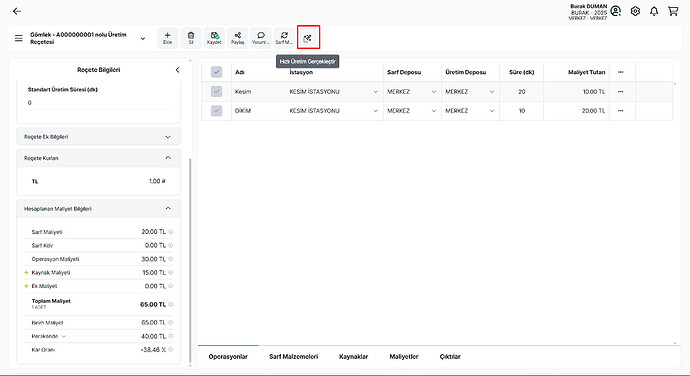Click the Standart Üretim Süresi input field

pyautogui.click(x=98, y=103)
